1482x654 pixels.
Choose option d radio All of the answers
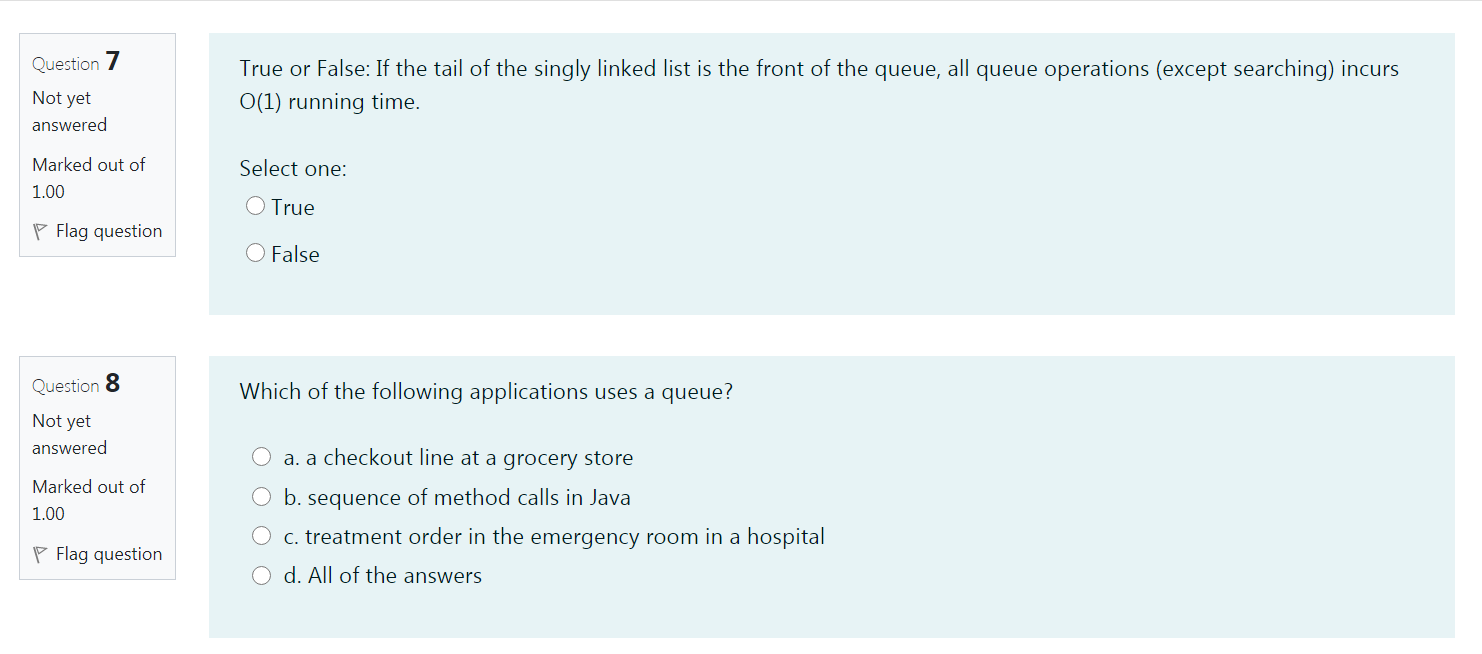point(262,575)
